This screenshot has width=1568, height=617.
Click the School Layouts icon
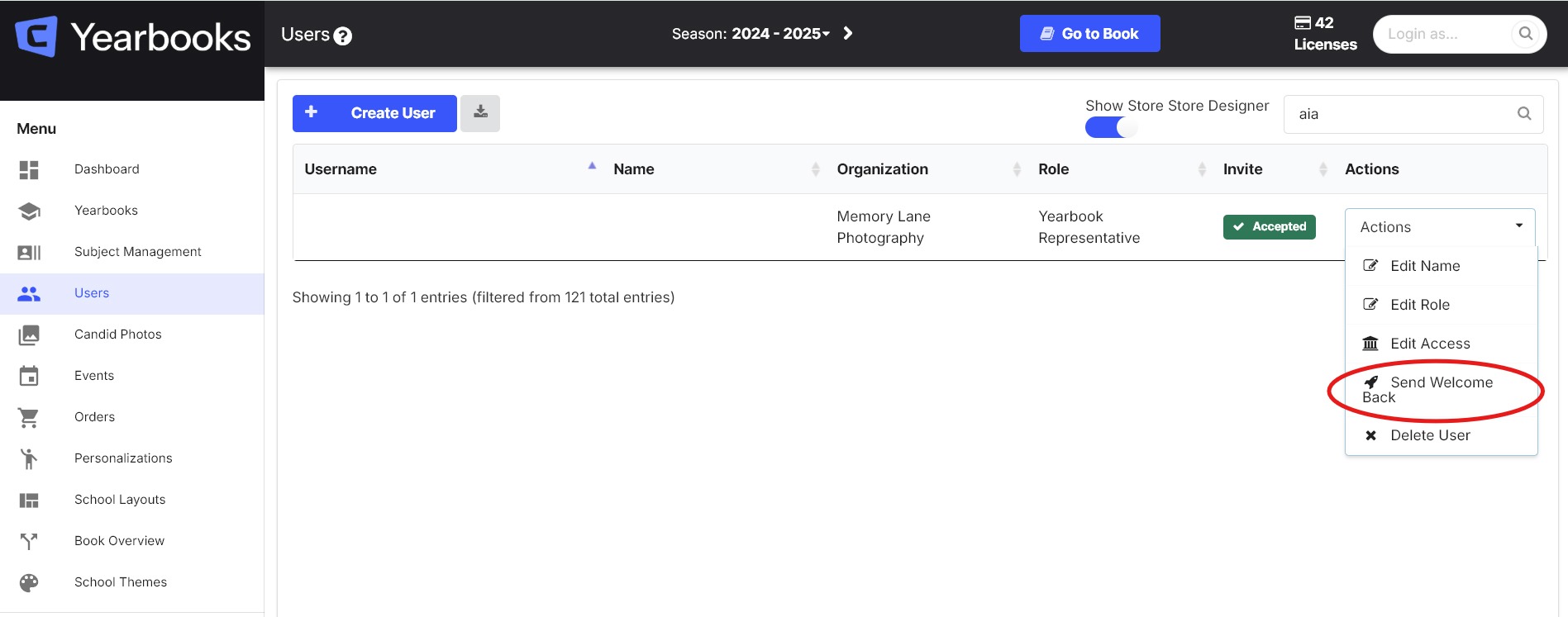point(29,500)
